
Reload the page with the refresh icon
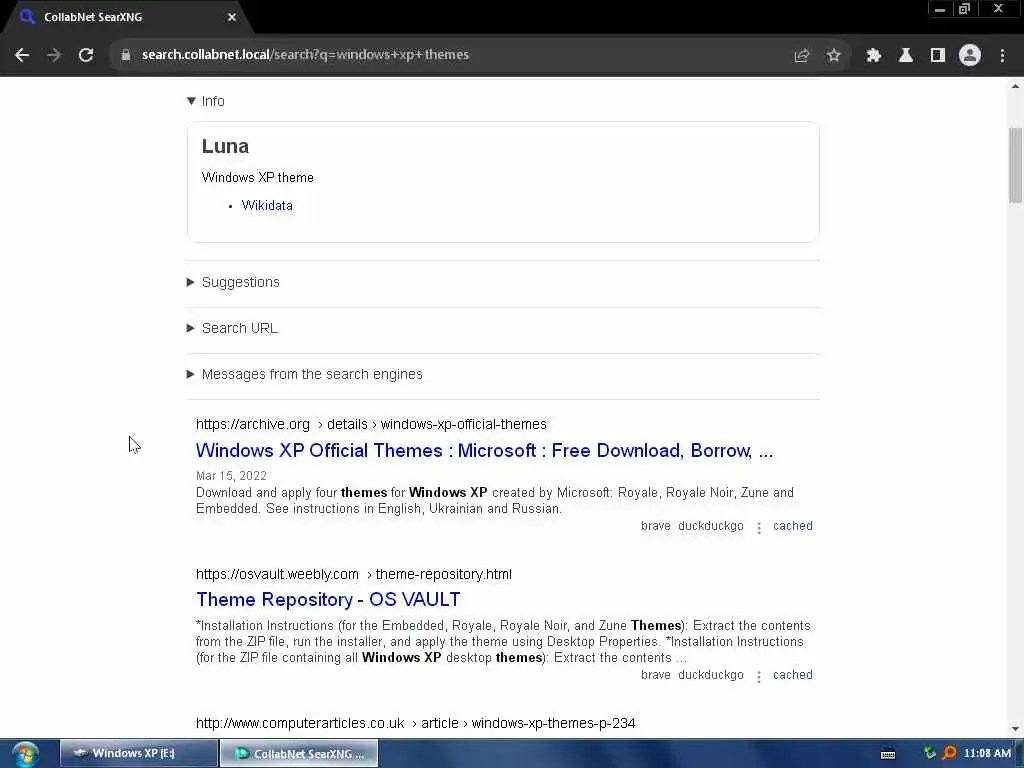(x=86, y=55)
